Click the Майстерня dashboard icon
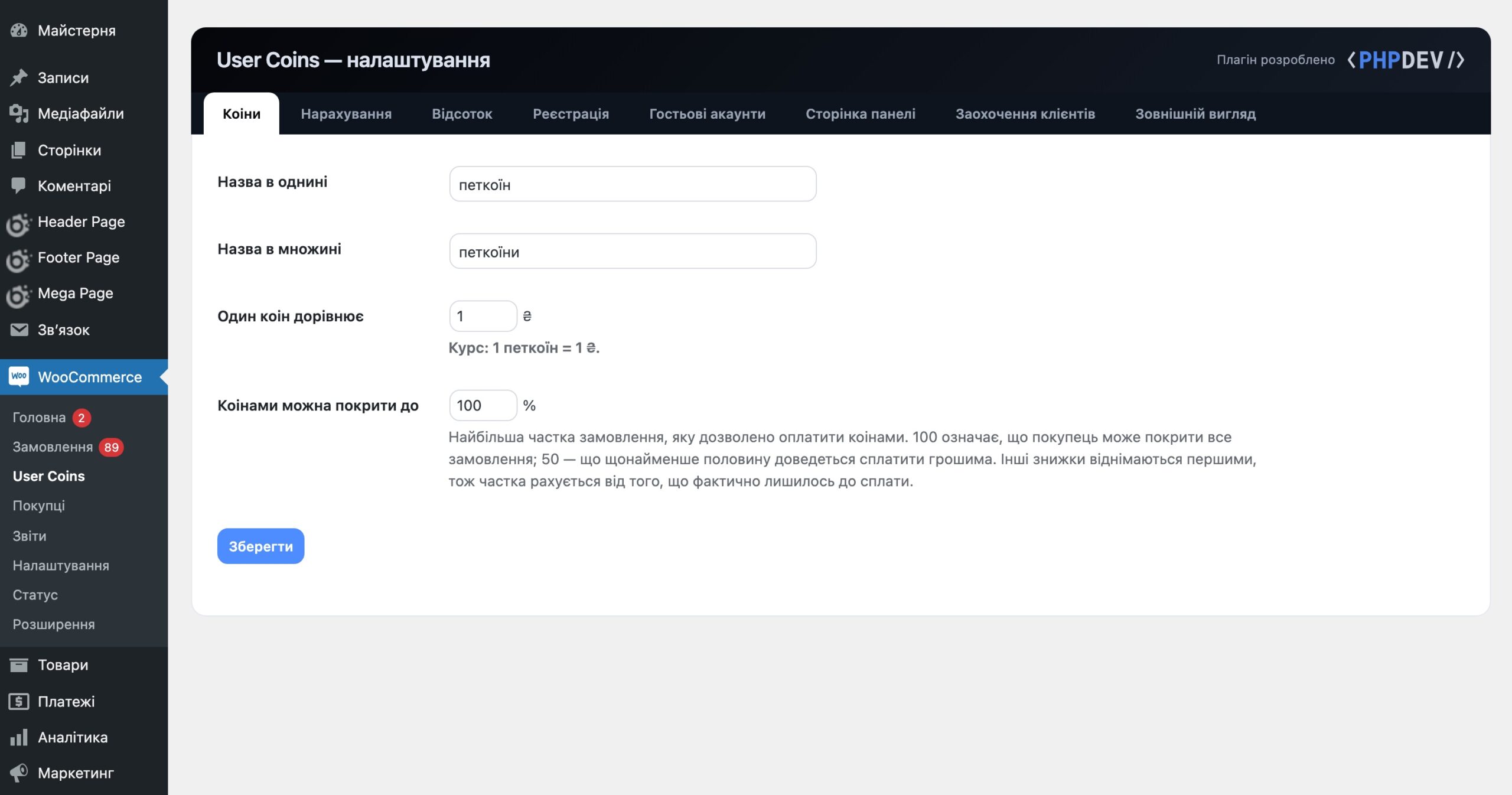 coord(19,30)
